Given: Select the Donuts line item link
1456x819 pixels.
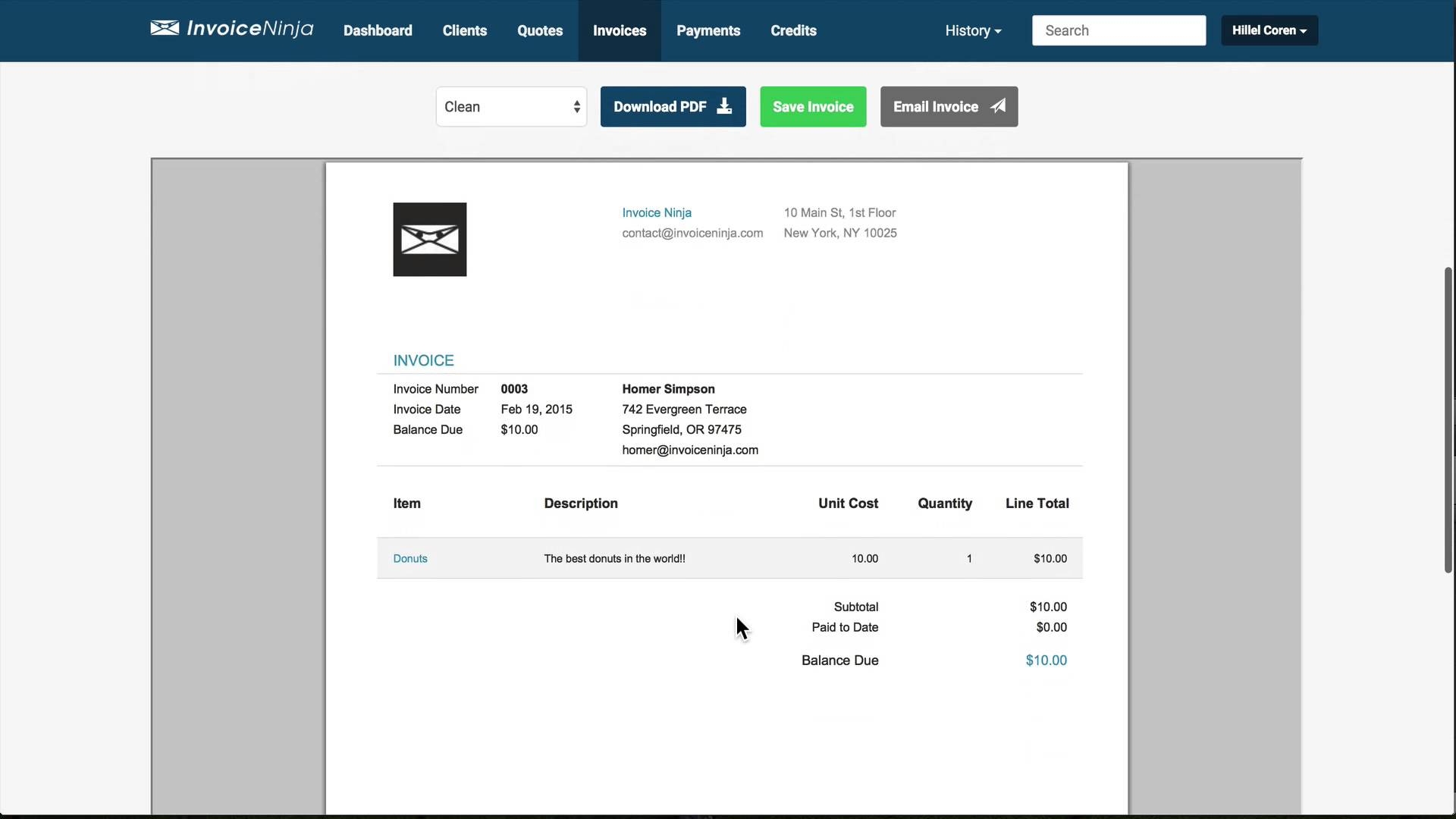Looking at the screenshot, I should coord(409,558).
